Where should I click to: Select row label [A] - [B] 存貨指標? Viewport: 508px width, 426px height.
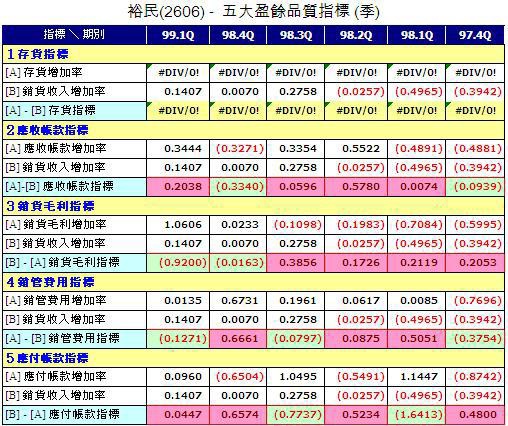click(74, 111)
